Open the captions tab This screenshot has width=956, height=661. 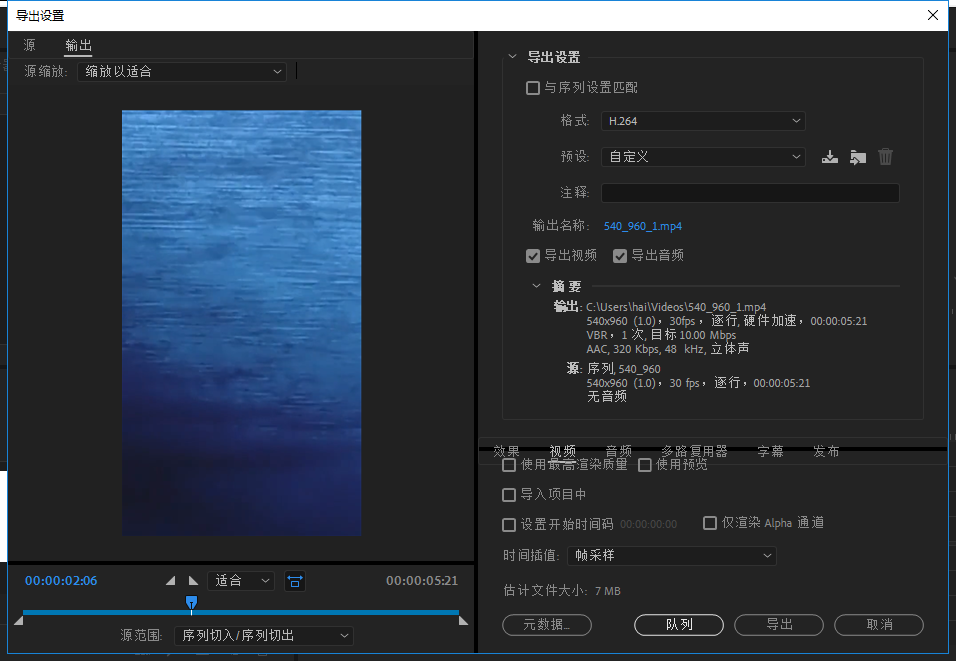coord(770,451)
